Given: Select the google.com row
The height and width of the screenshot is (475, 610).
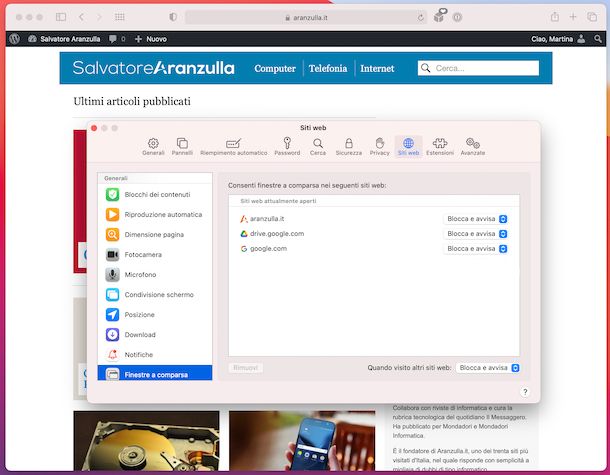Looking at the screenshot, I should (x=373, y=249).
